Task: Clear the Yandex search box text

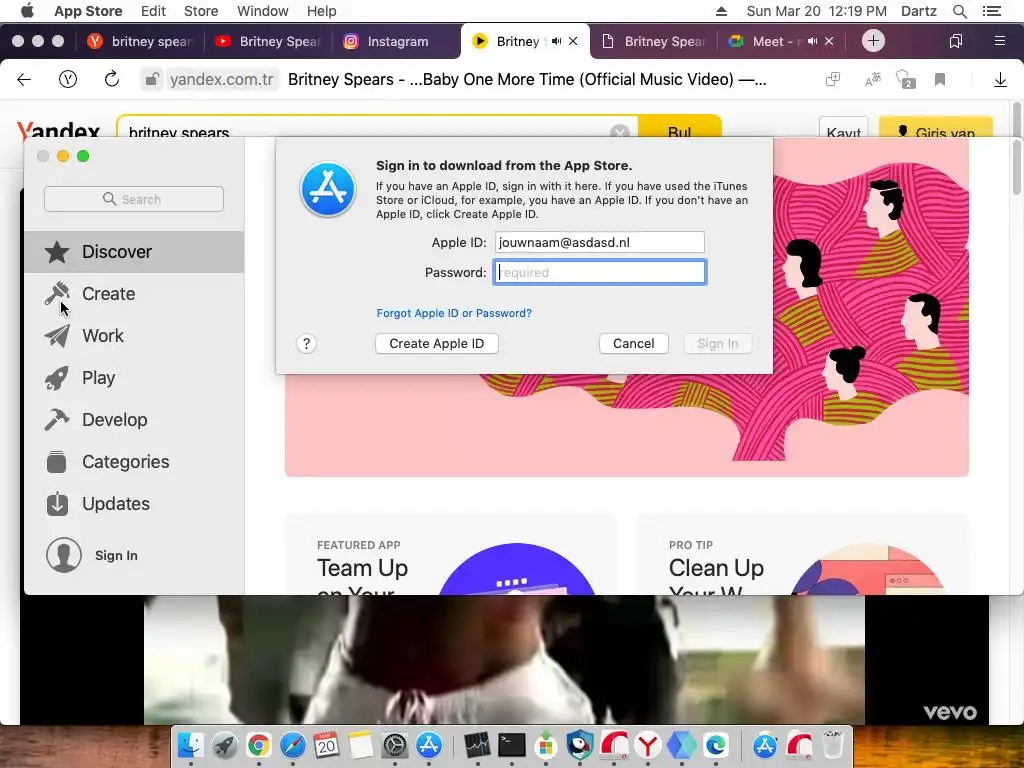Action: [620, 131]
